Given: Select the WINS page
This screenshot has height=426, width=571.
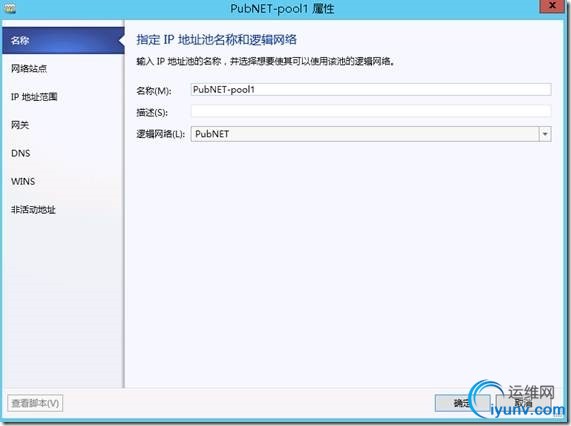Looking at the screenshot, I should click(x=23, y=181).
